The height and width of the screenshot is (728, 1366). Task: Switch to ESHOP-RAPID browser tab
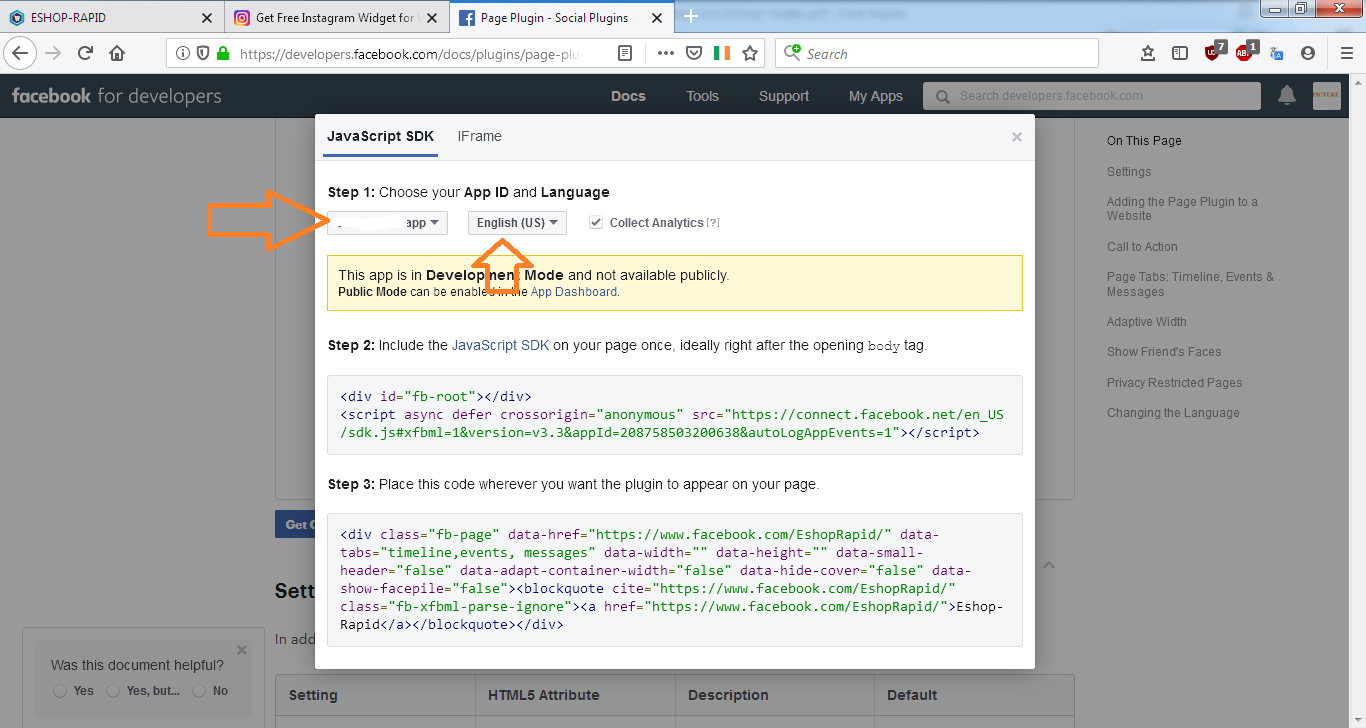coord(110,18)
